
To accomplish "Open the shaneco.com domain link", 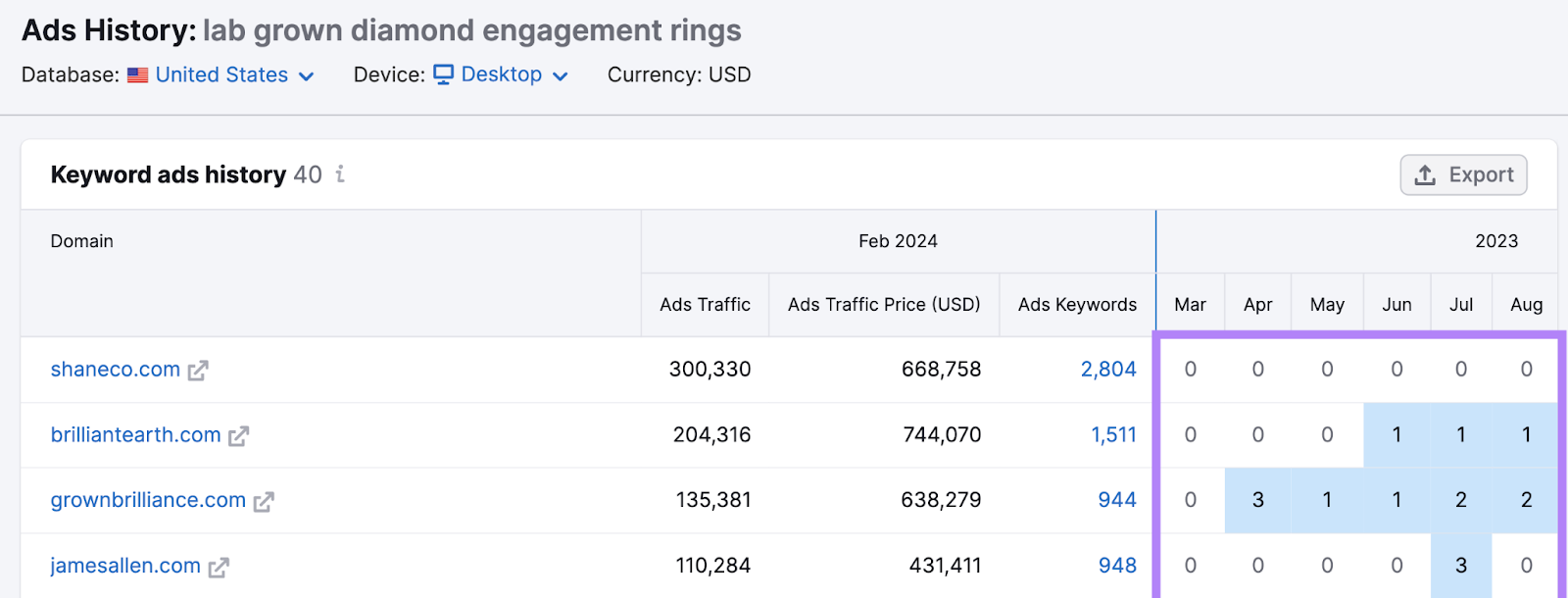I will [116, 370].
